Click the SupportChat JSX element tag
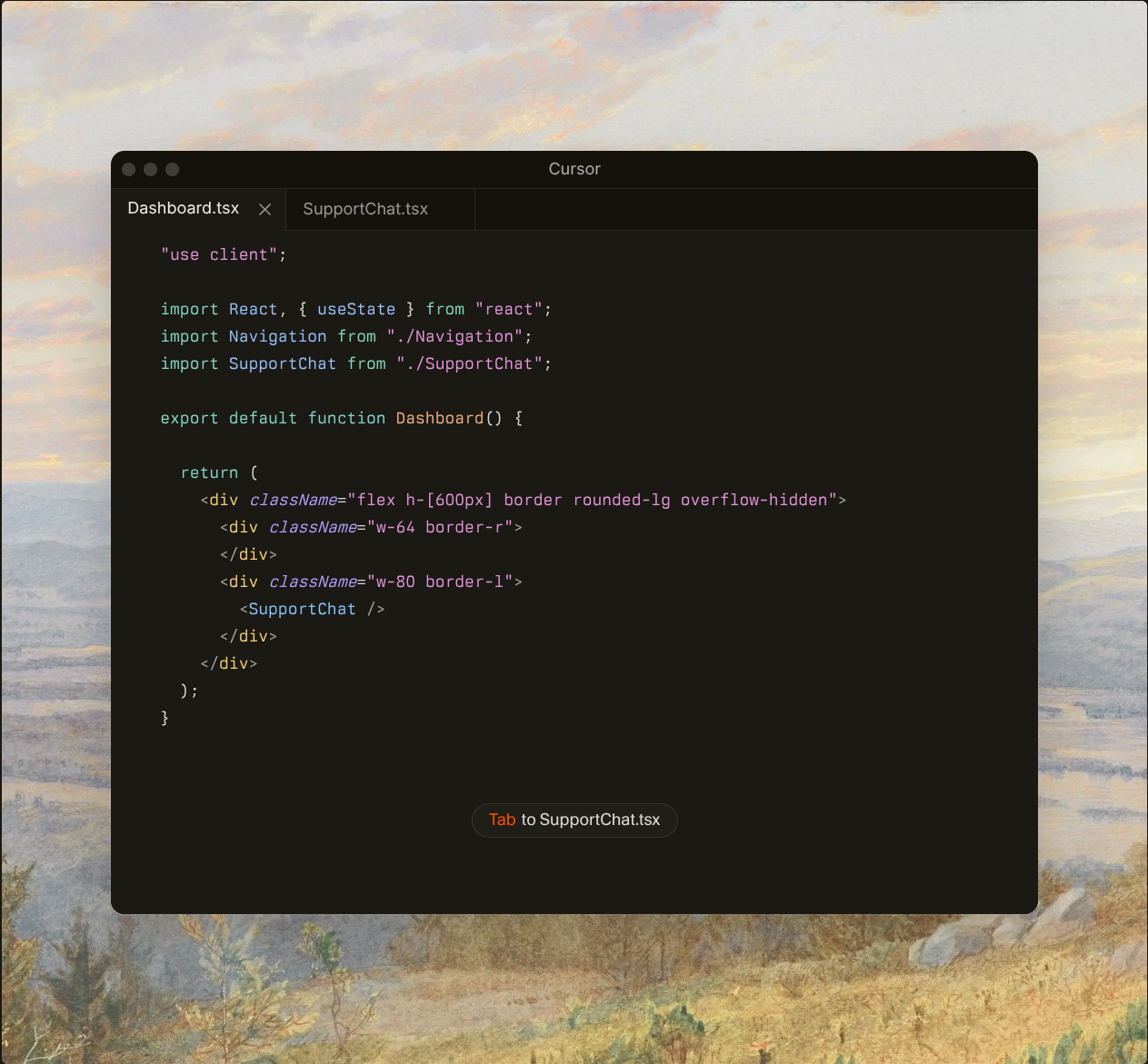The width and height of the screenshot is (1148, 1064). click(x=302, y=610)
